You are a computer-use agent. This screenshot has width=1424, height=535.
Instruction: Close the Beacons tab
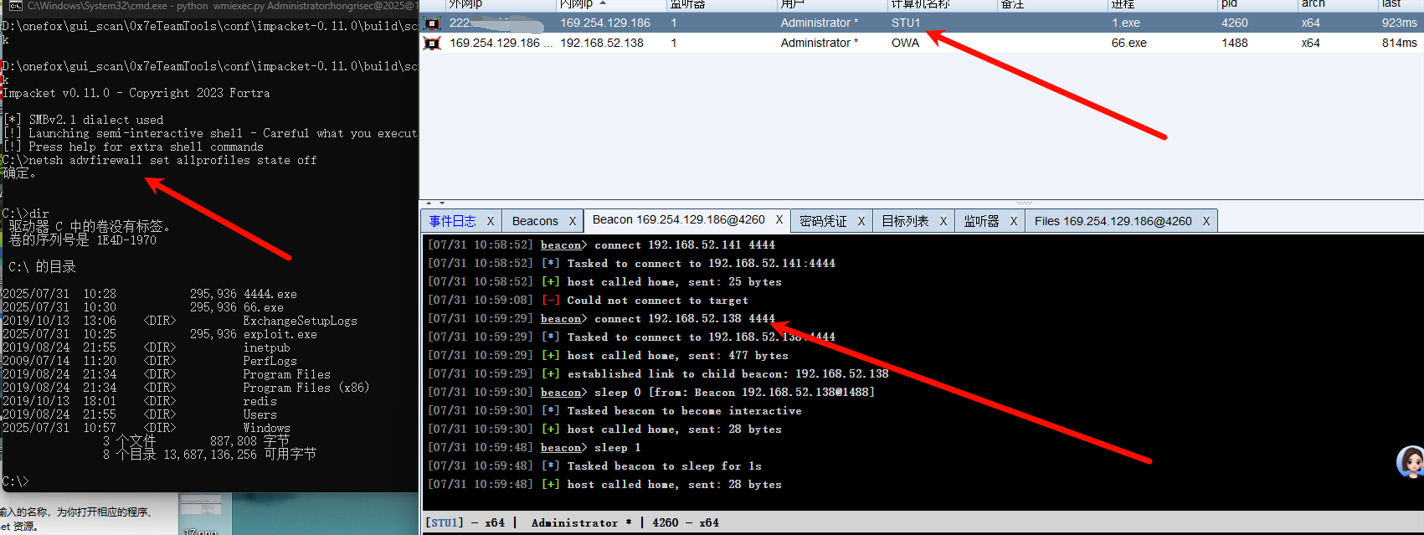click(573, 221)
